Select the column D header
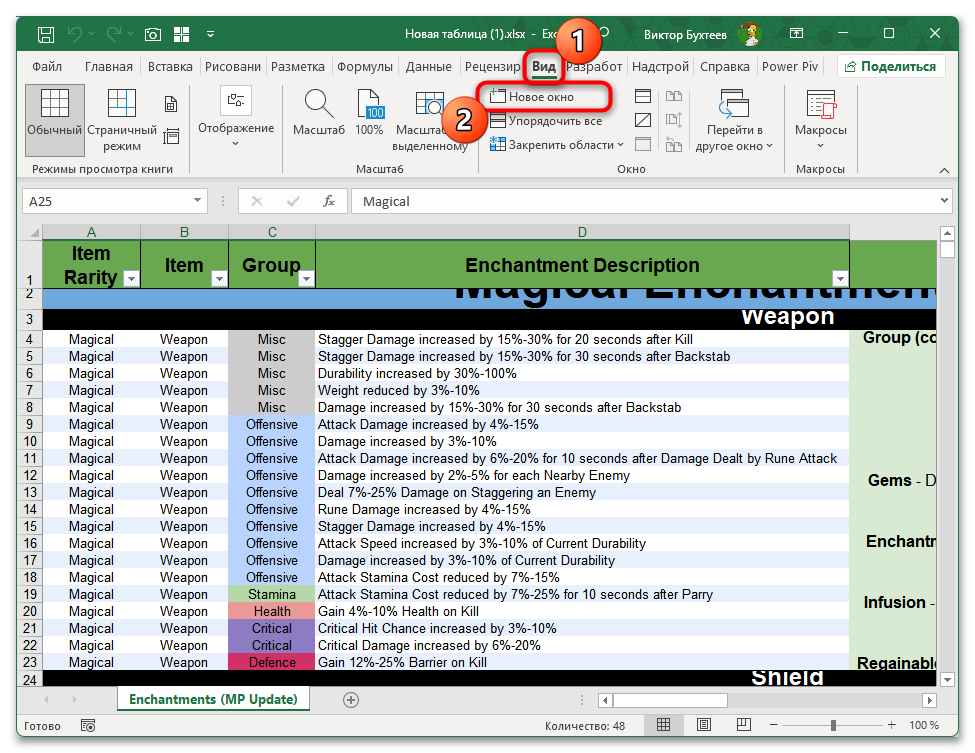Viewport: 975px width, 753px height. pyautogui.click(x=582, y=232)
